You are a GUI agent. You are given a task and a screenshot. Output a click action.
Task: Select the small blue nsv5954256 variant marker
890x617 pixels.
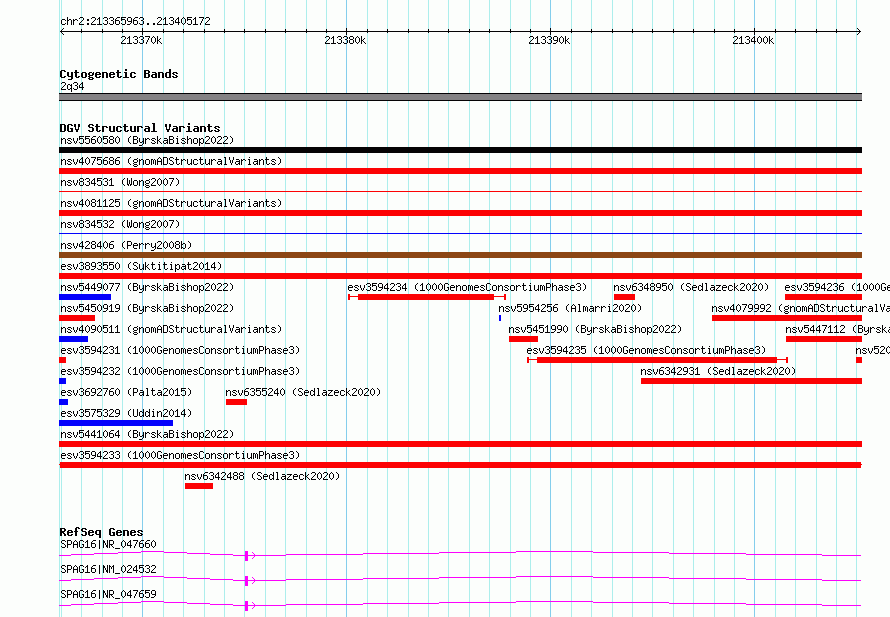coord(500,318)
